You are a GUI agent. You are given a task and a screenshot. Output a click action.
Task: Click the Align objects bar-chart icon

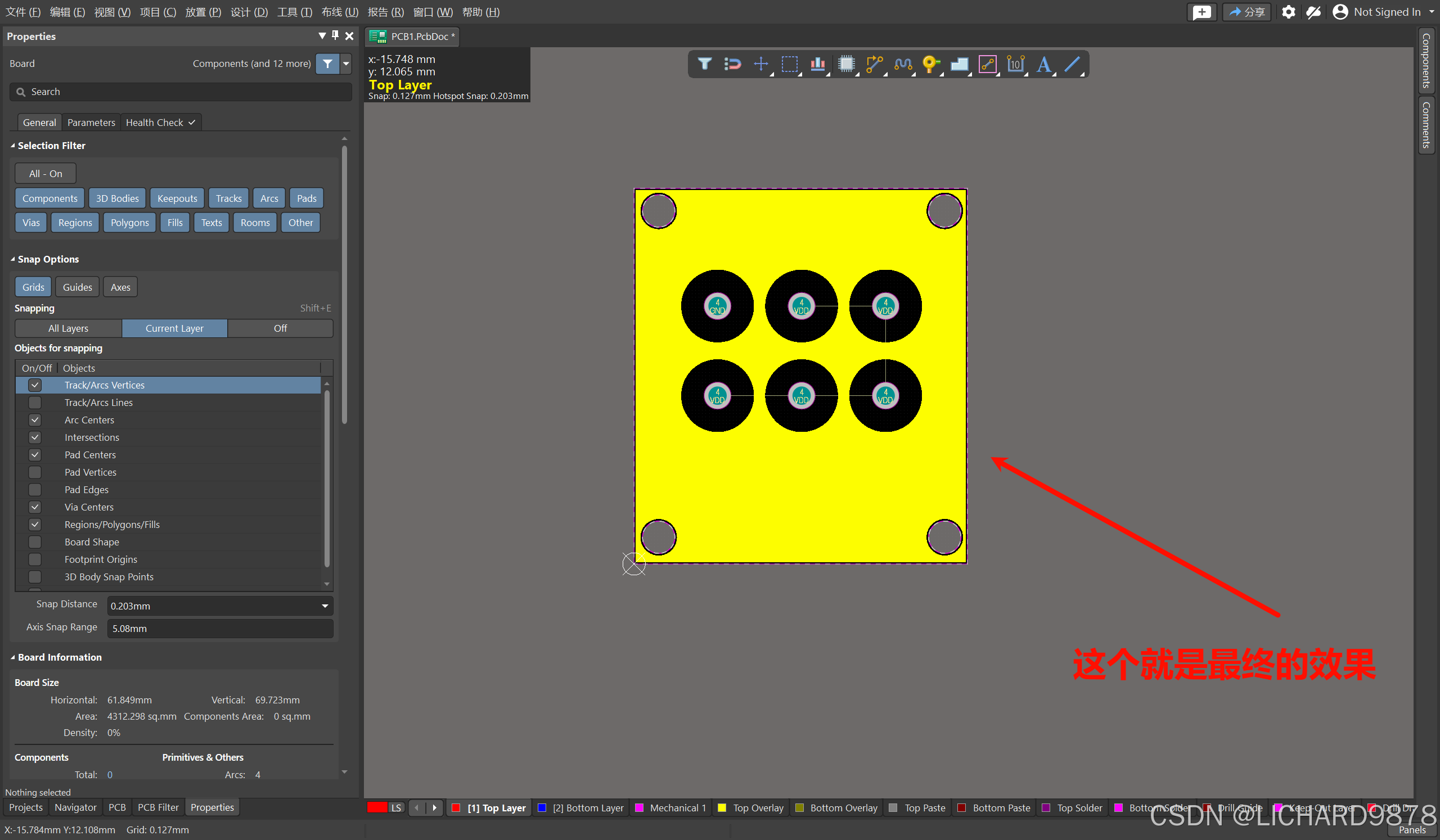point(817,64)
